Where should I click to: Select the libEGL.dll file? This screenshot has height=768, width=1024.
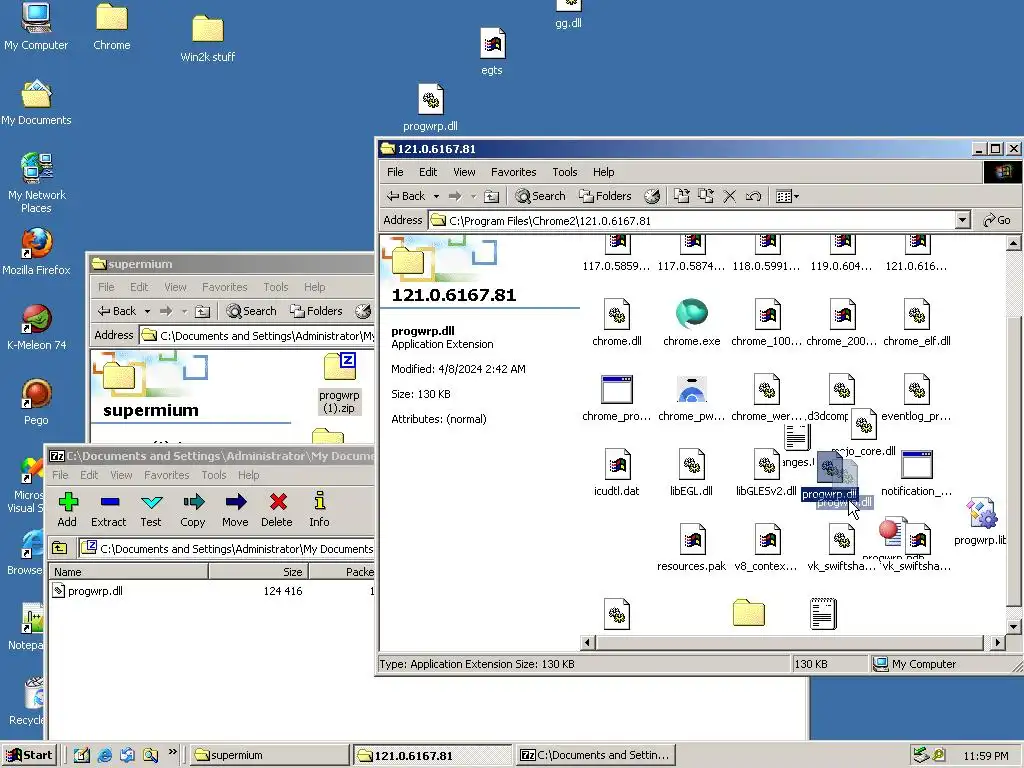tap(691, 472)
